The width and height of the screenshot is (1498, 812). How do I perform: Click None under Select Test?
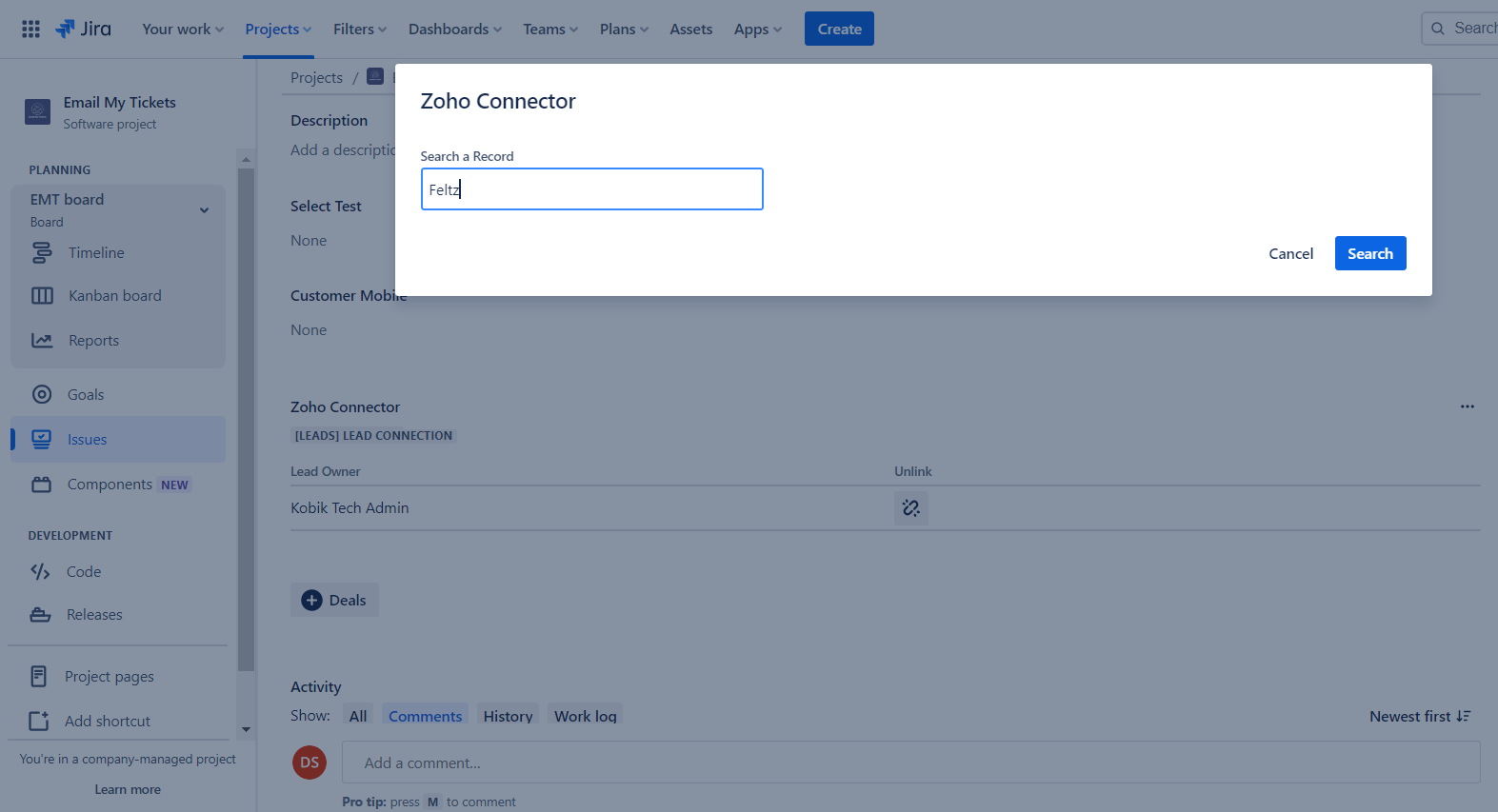[309, 241]
